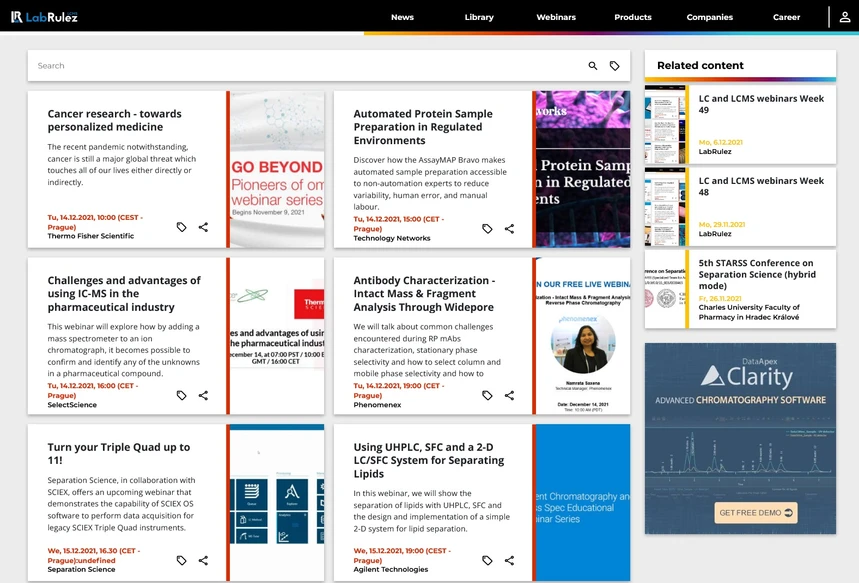Click date 'Mo, 6.12.2021' in related content
859x583 pixels.
(x=720, y=142)
